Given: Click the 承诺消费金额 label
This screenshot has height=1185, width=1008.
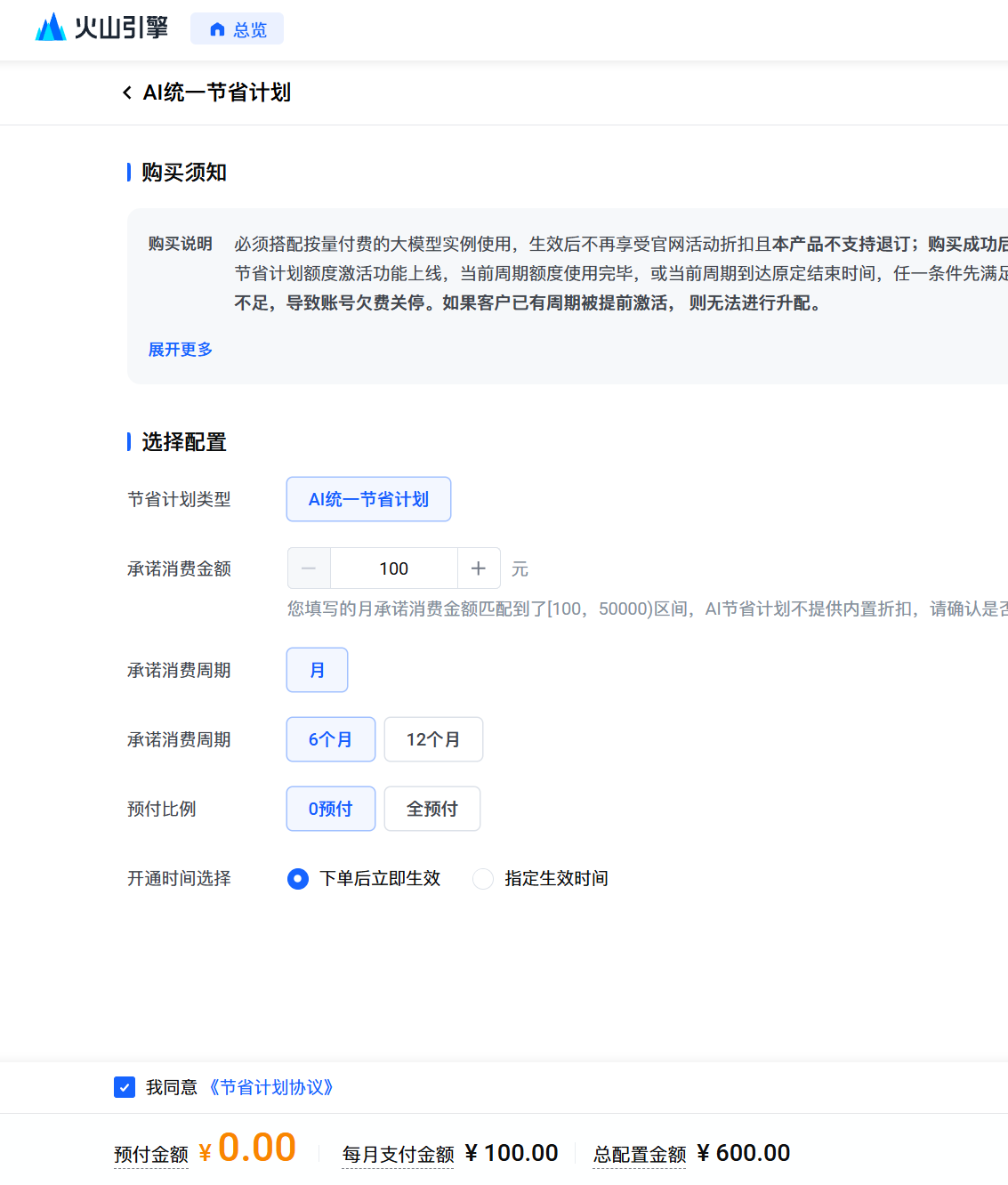Looking at the screenshot, I should tap(179, 568).
